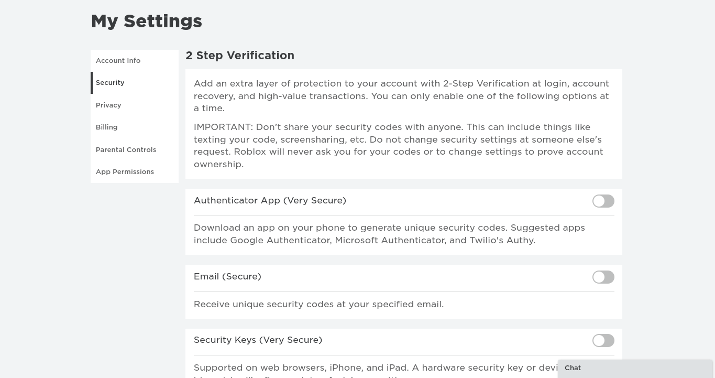Expand the Chat bar
Viewport: 715px width, 378px height.
click(x=635, y=368)
